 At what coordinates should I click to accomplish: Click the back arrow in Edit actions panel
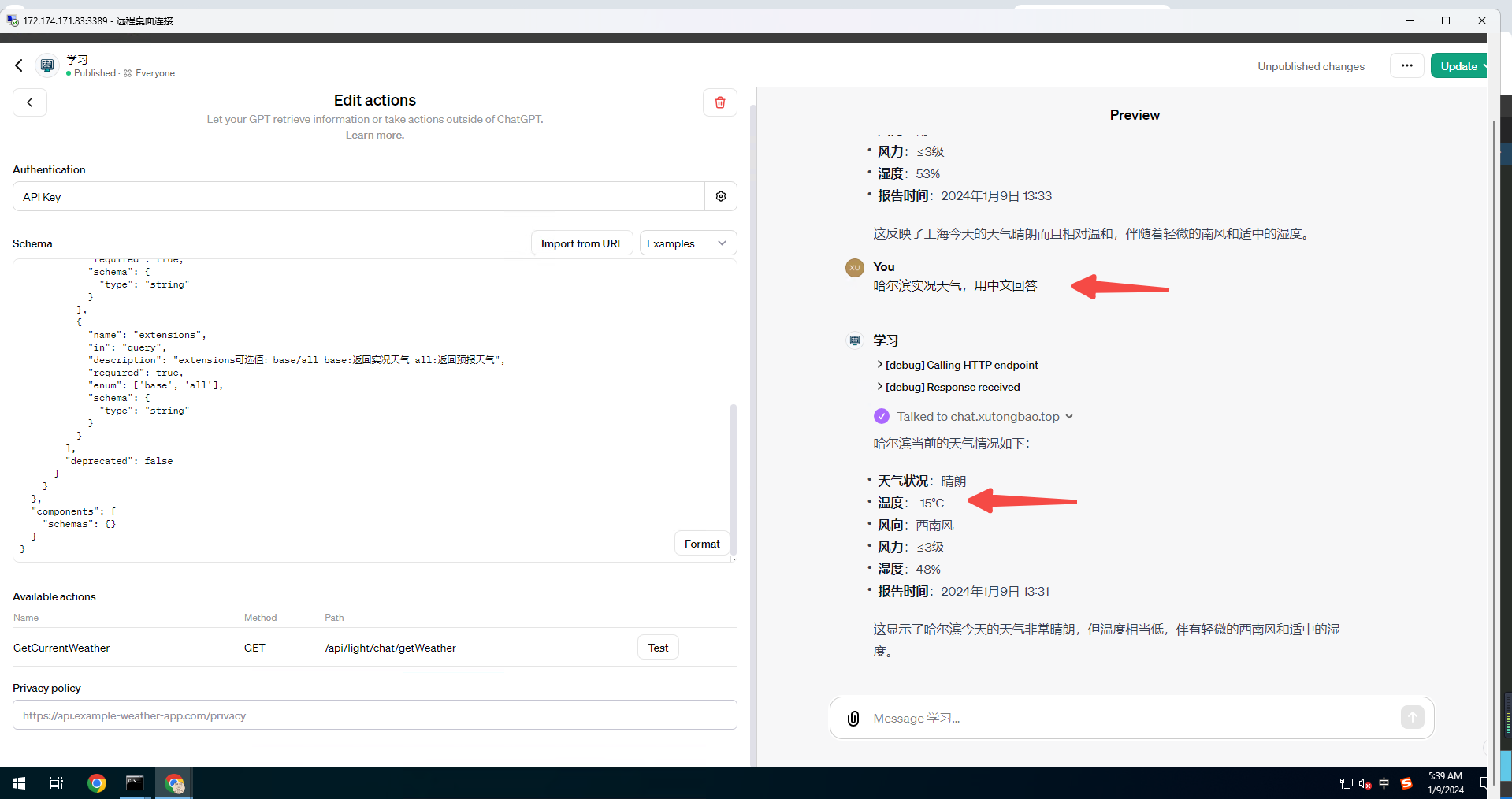pos(30,102)
